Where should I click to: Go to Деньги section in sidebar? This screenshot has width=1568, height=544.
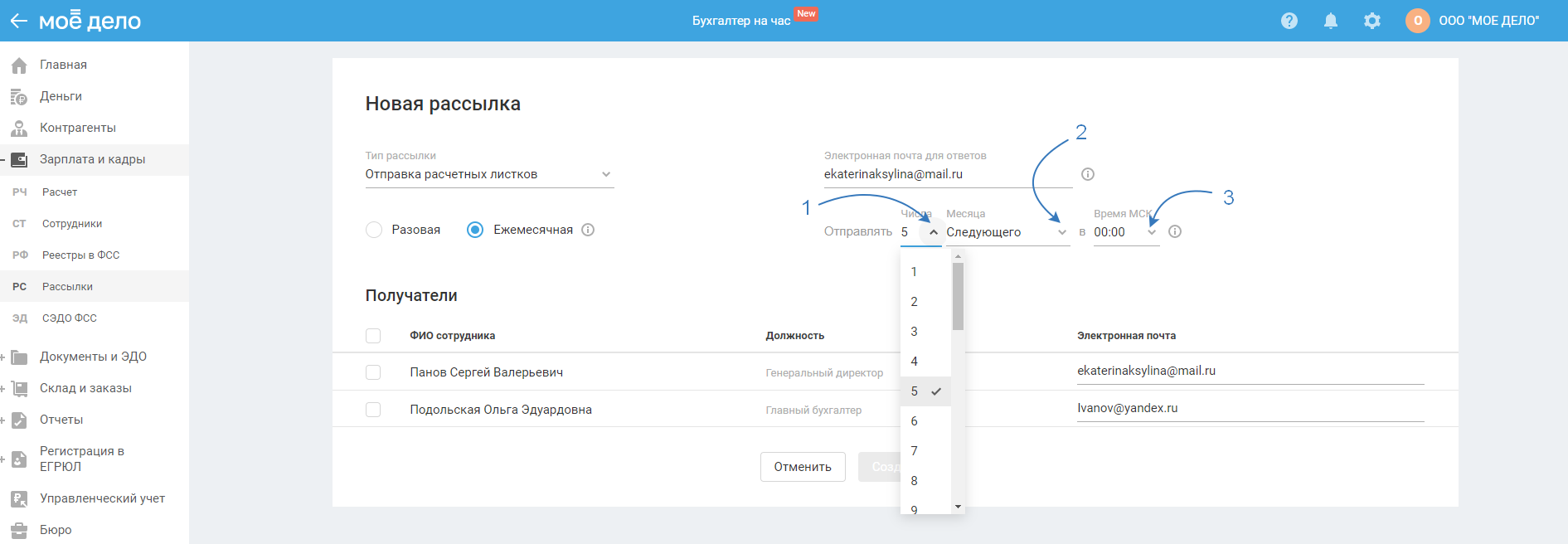[x=61, y=96]
